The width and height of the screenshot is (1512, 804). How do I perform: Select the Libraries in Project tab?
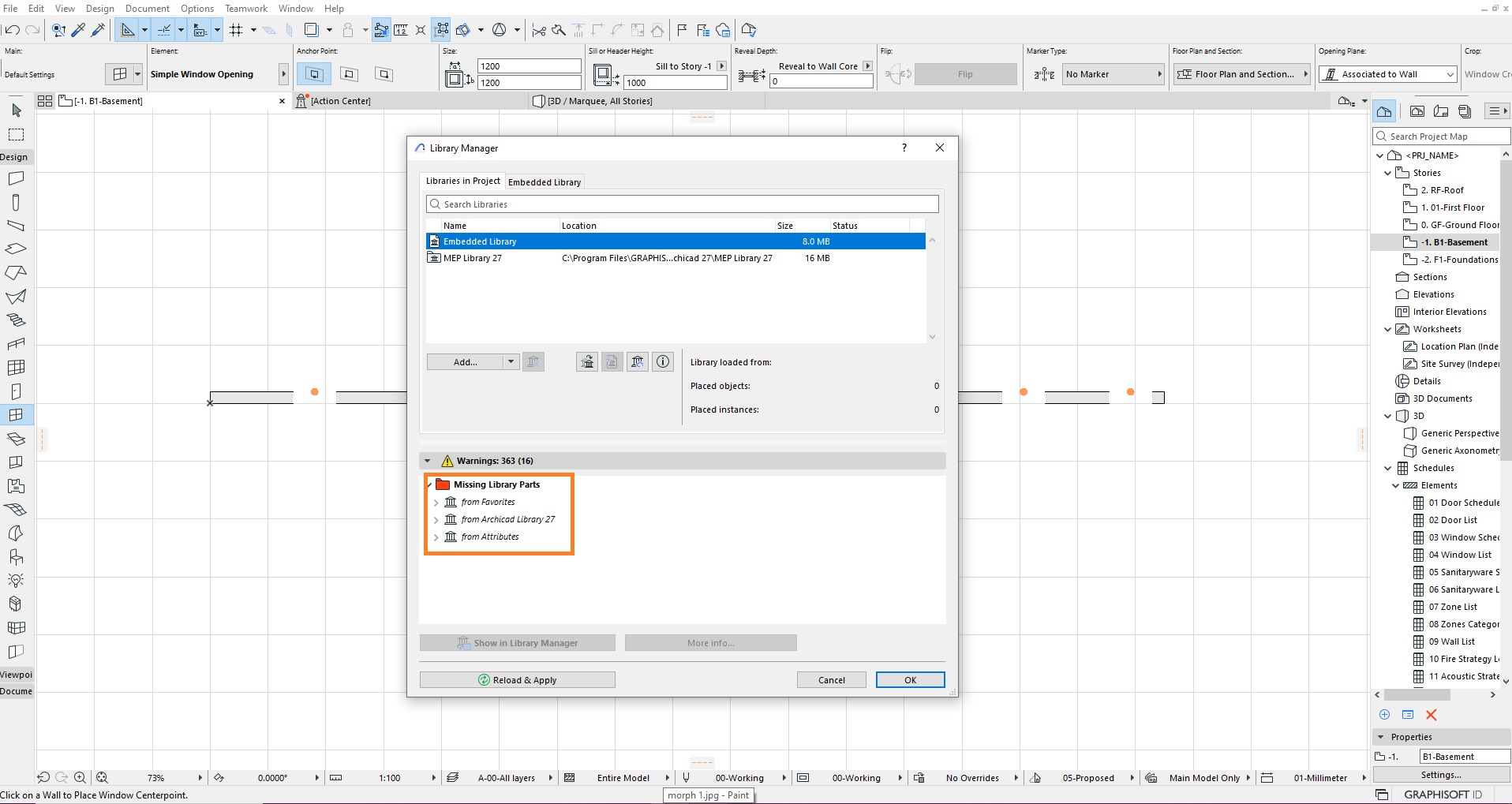tap(463, 181)
